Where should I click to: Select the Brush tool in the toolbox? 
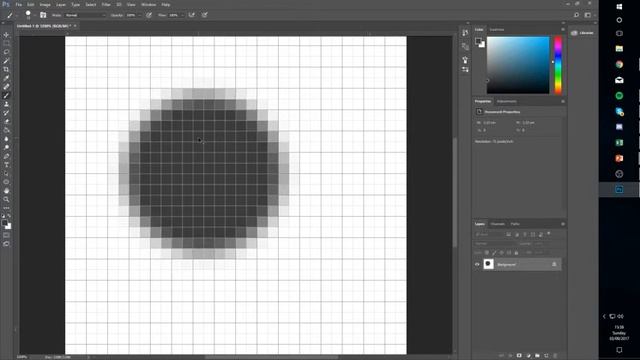[x=6, y=96]
